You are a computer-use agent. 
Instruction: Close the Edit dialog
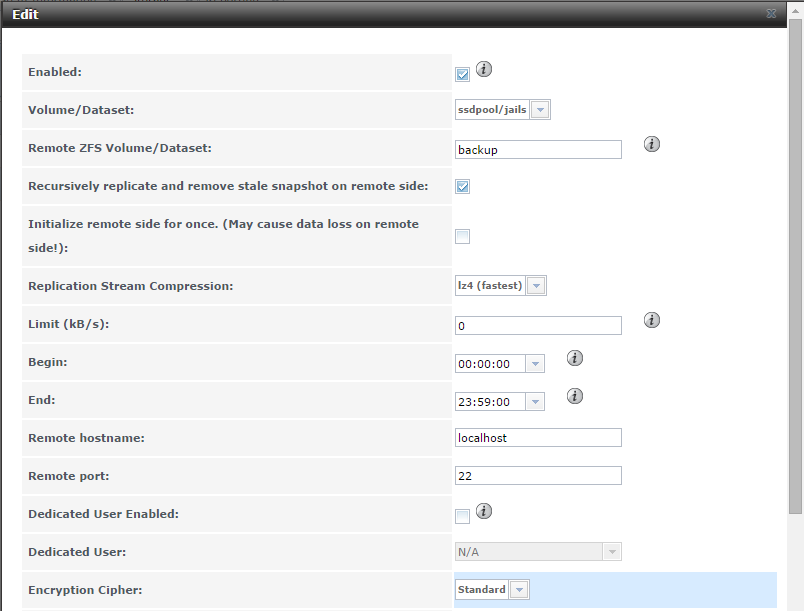[x=771, y=14]
